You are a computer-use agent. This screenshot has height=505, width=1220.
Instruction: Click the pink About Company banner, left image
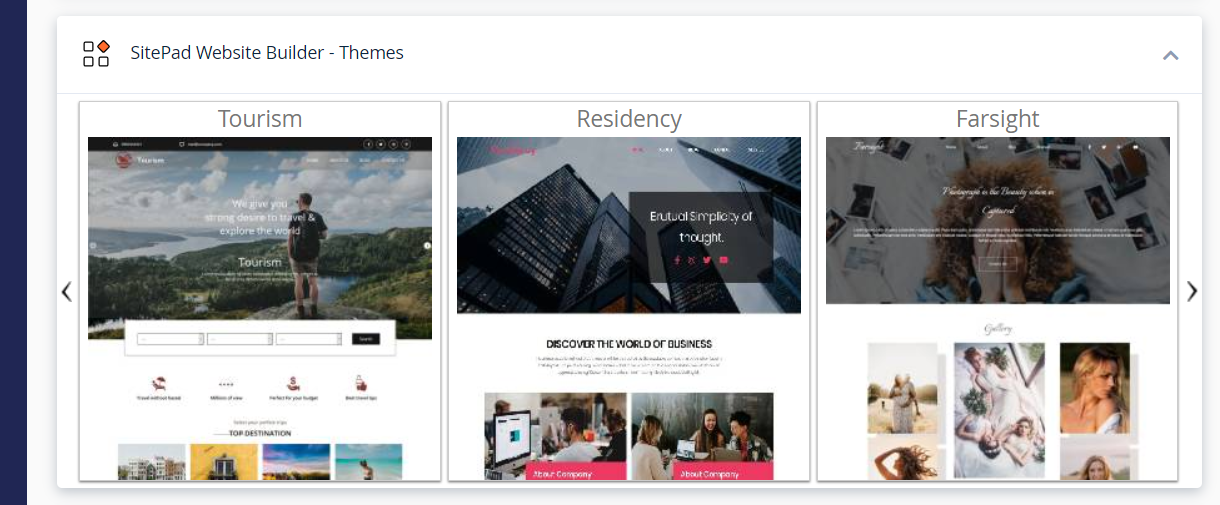(576, 472)
